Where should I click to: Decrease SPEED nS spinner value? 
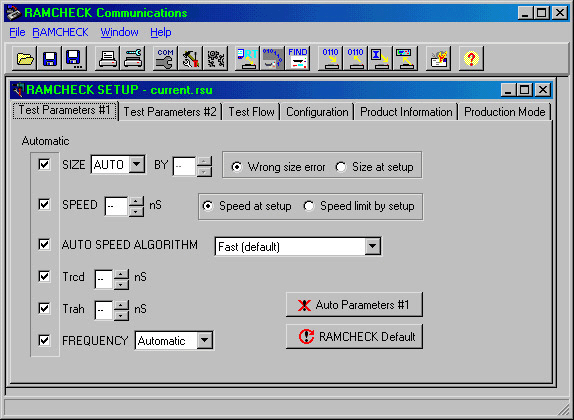click(136, 212)
